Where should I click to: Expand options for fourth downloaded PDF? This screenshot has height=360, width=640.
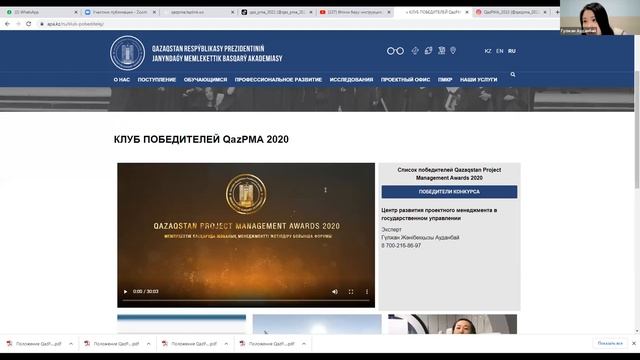coord(304,344)
